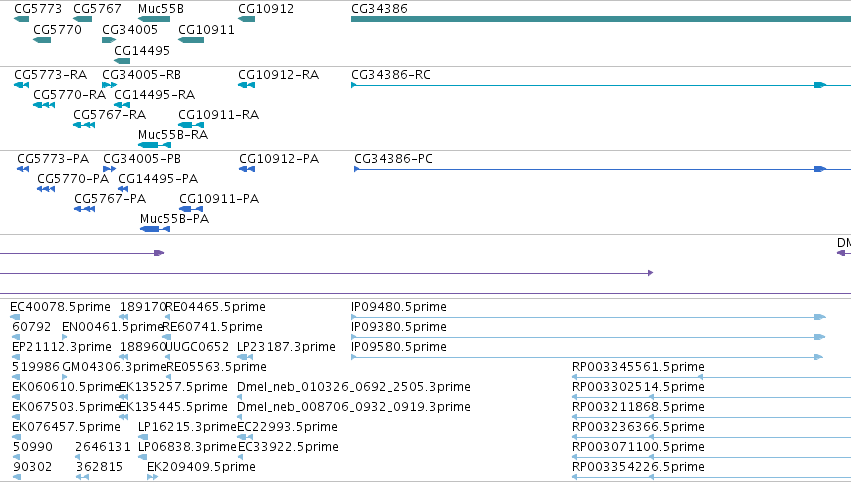Select the LP23187.3prime EST arrow
Screen dimensions: 851x482
click(245, 357)
